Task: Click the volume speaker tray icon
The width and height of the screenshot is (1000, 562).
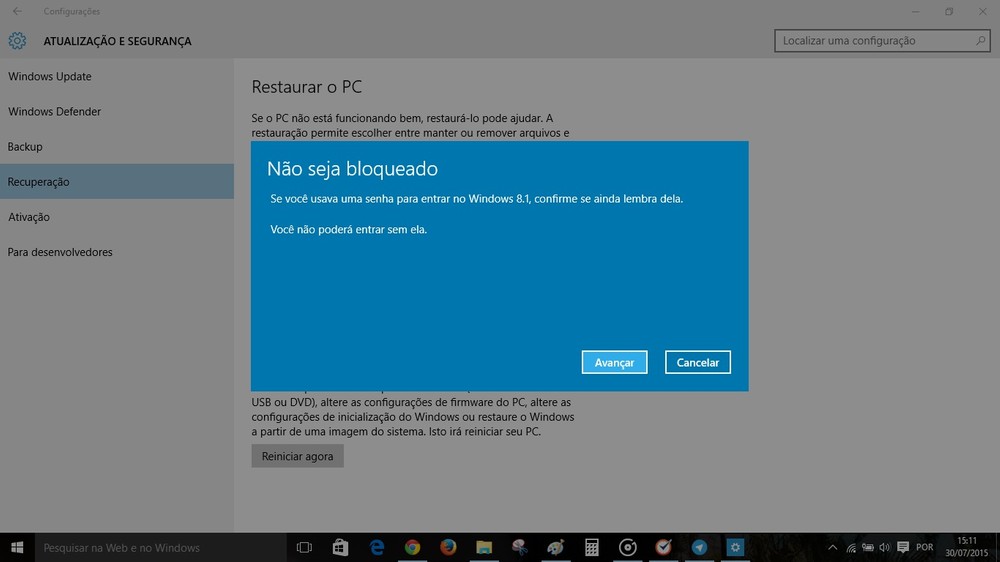Action: click(x=885, y=547)
